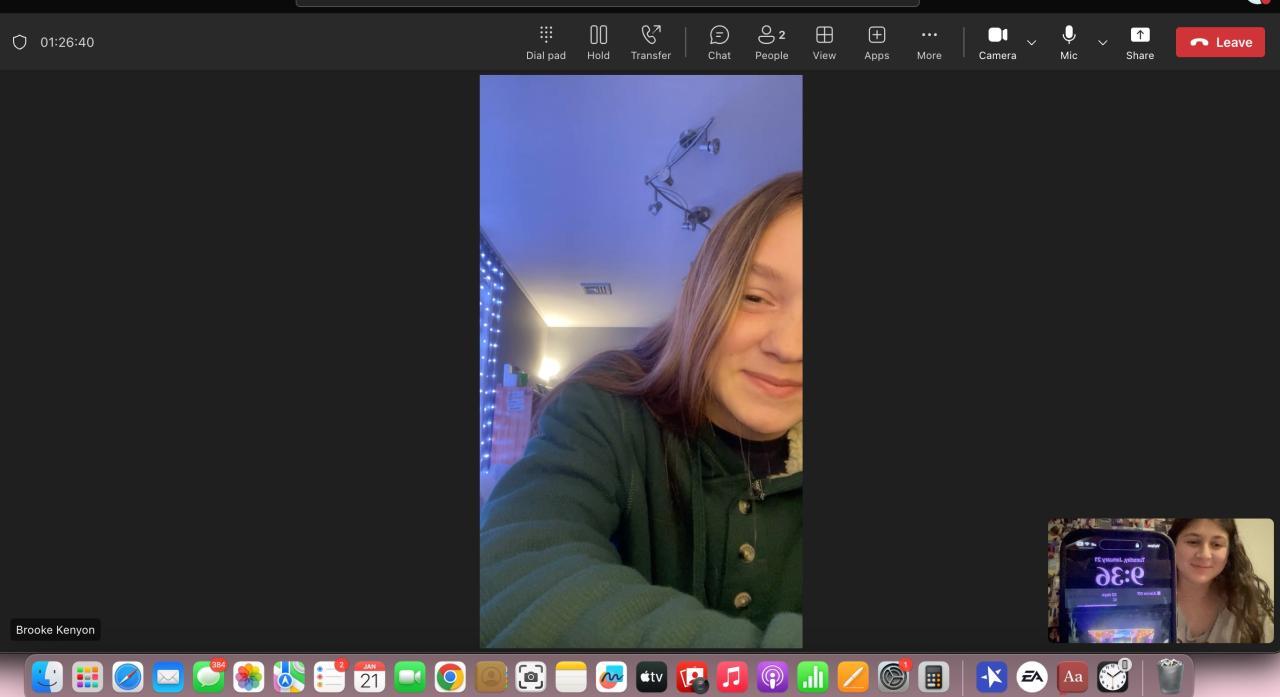Image resolution: width=1280 pixels, height=697 pixels.
Task: Open the Dial pad
Action: [545, 42]
